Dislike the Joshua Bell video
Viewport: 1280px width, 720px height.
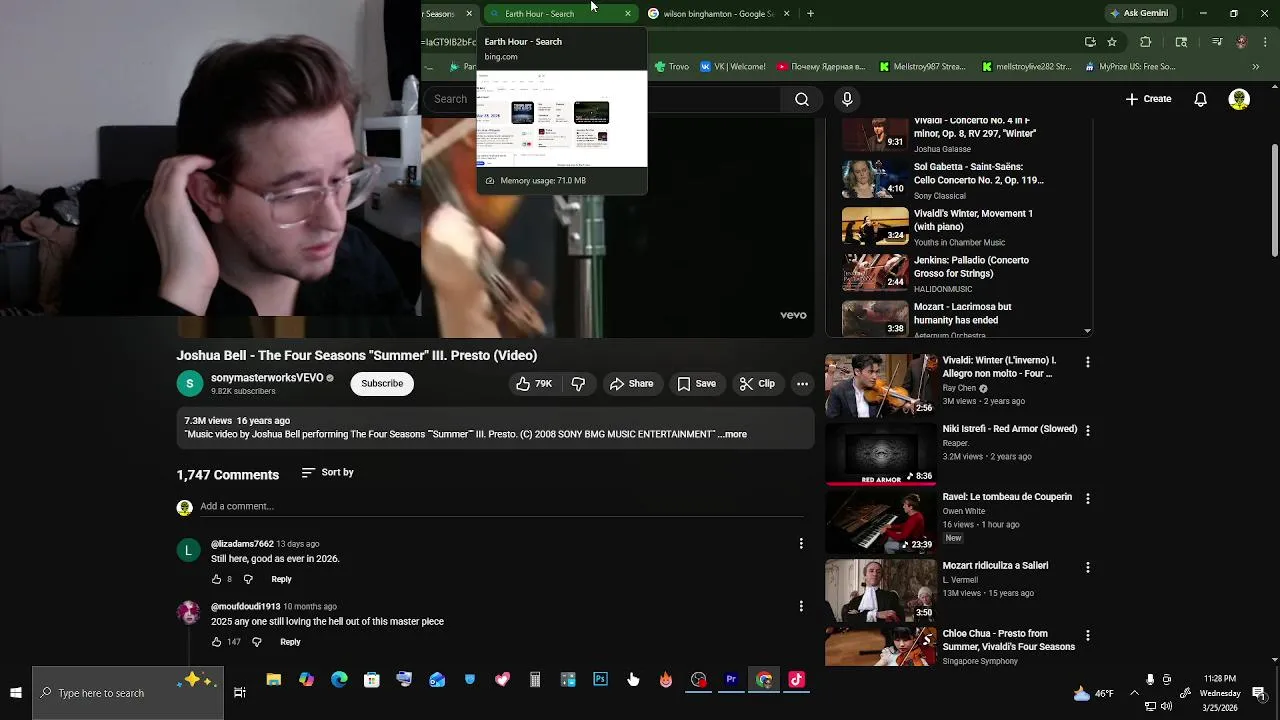(578, 384)
